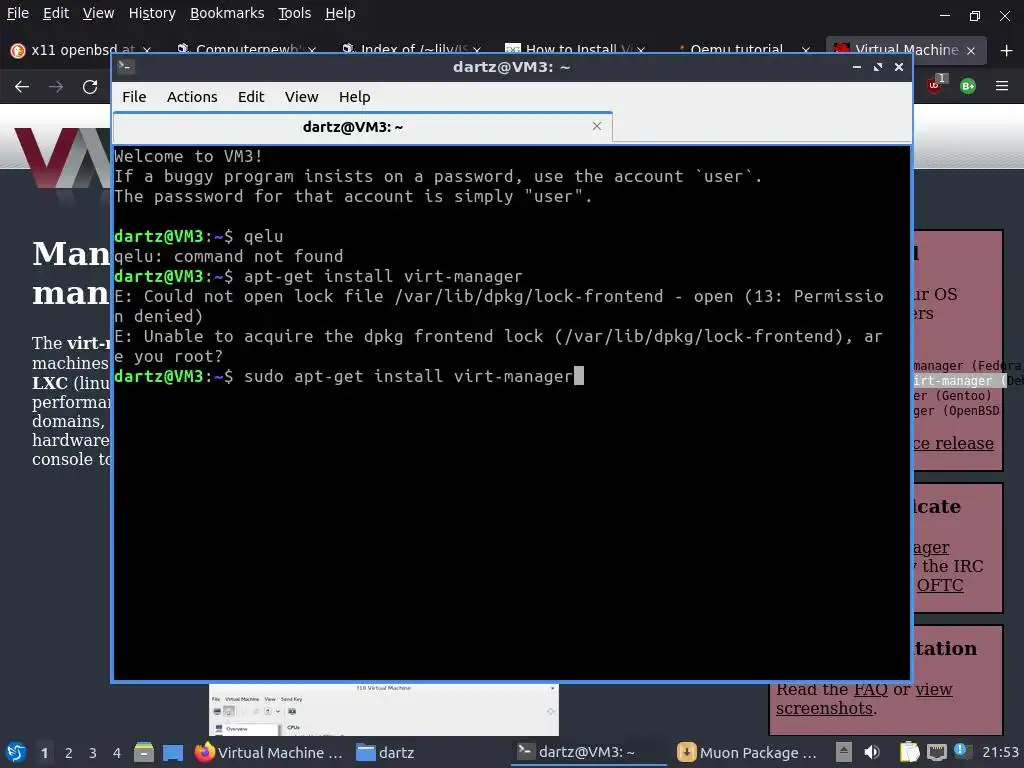Switch to virtual desktop 4
Image resolution: width=1024 pixels, height=768 pixels.
pos(116,753)
